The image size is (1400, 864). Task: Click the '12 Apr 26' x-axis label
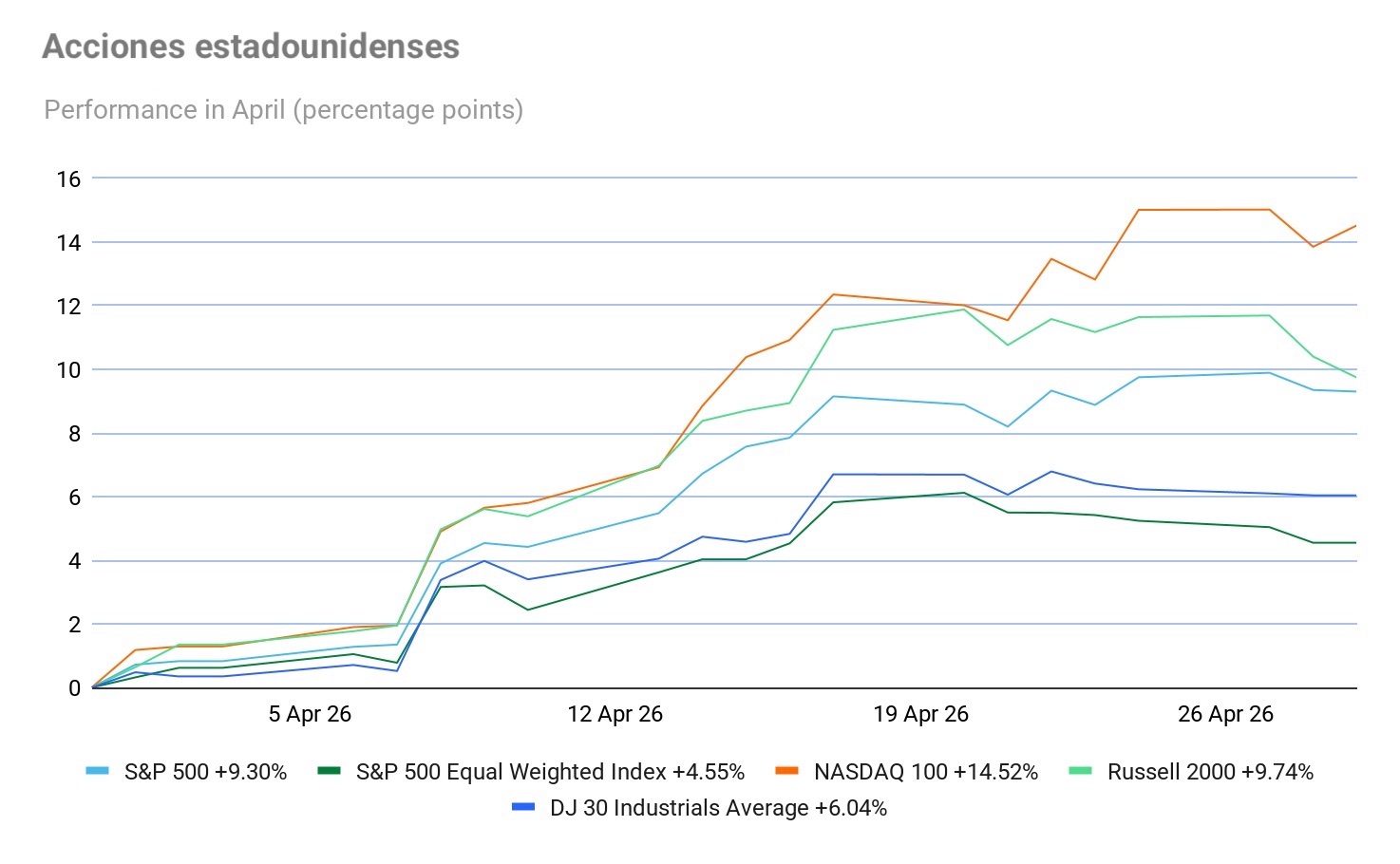pos(615,714)
